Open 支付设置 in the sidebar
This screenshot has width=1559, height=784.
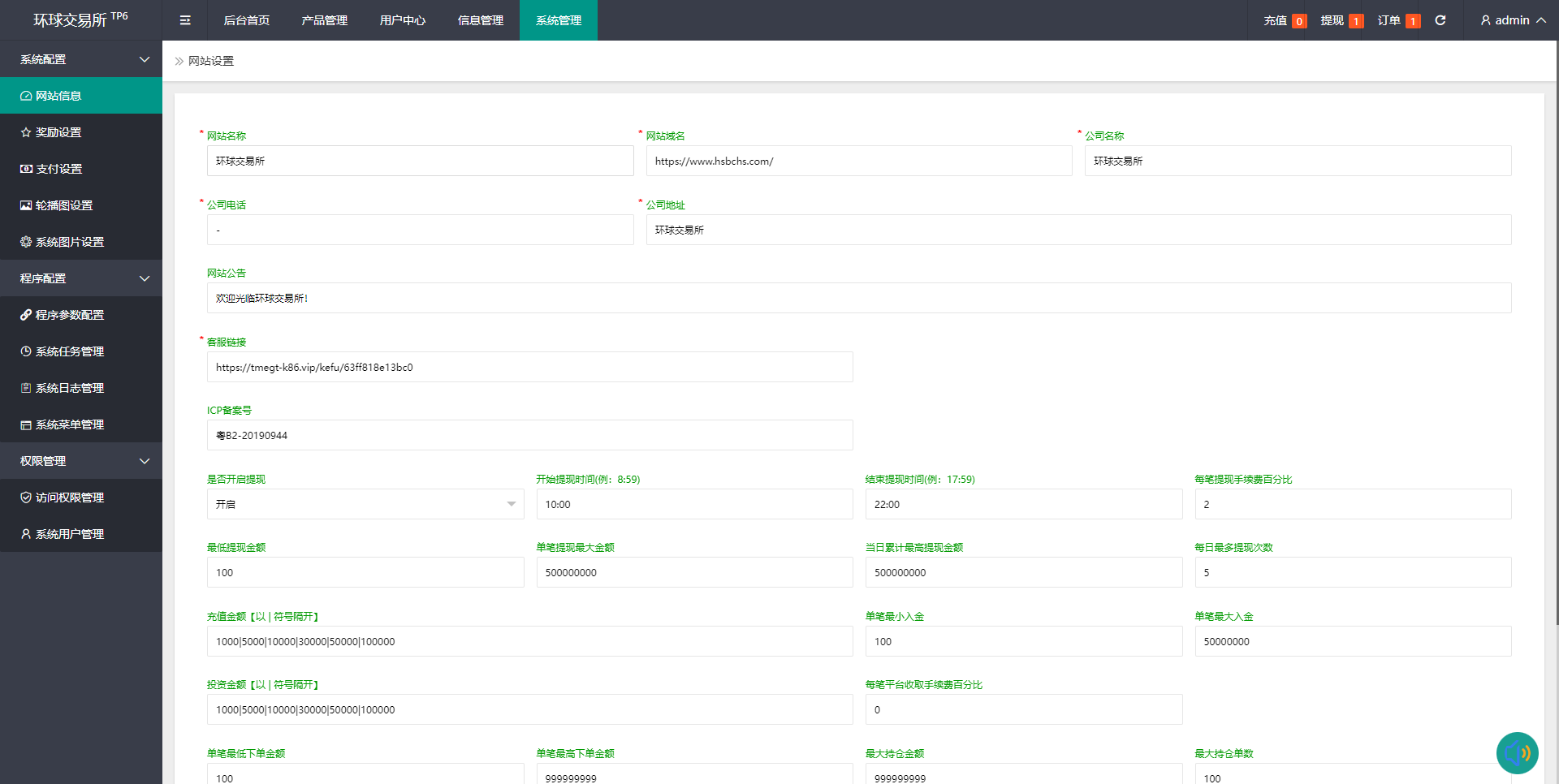click(x=58, y=169)
